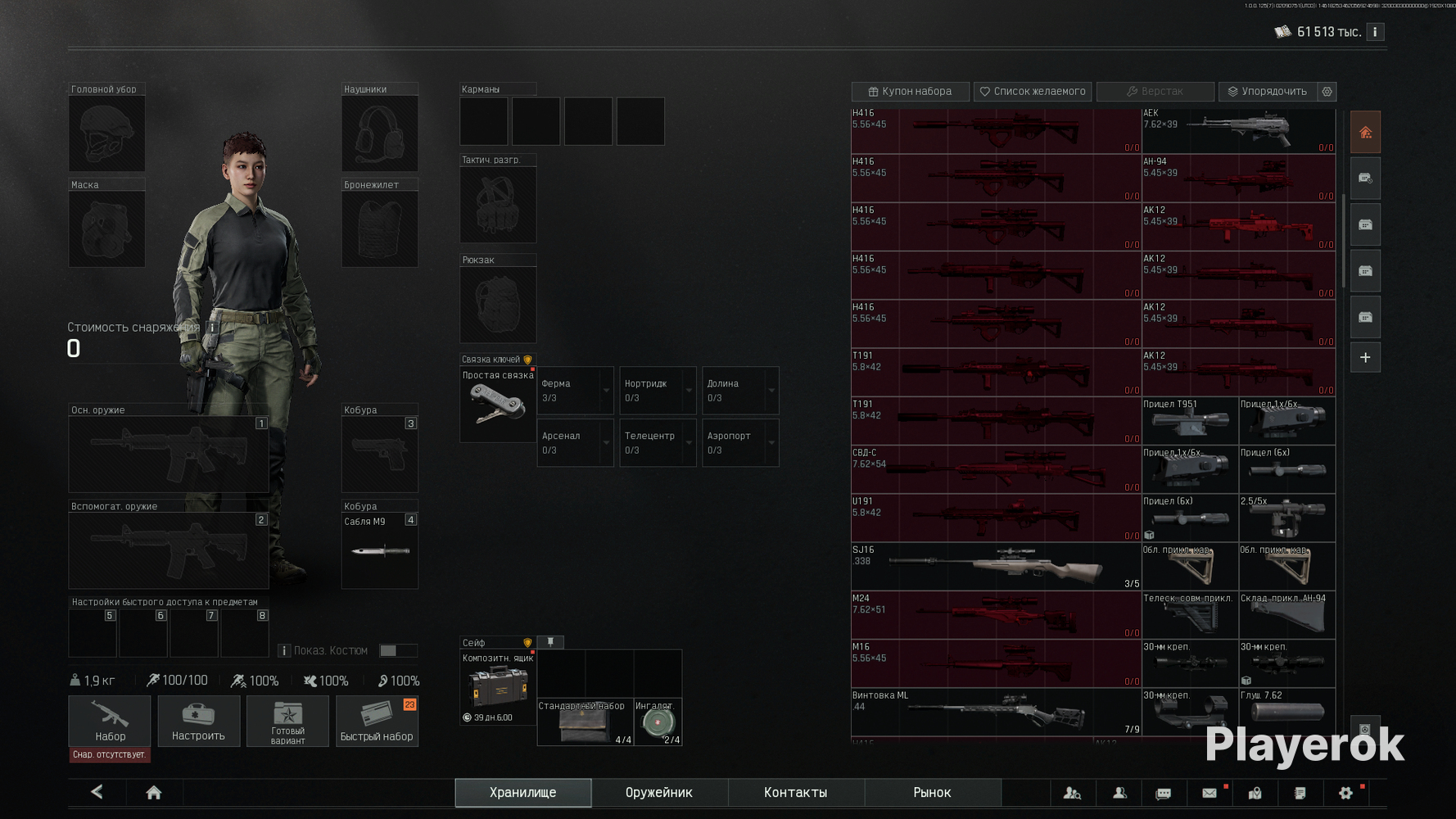Go back with the arrow icon

click(x=97, y=792)
